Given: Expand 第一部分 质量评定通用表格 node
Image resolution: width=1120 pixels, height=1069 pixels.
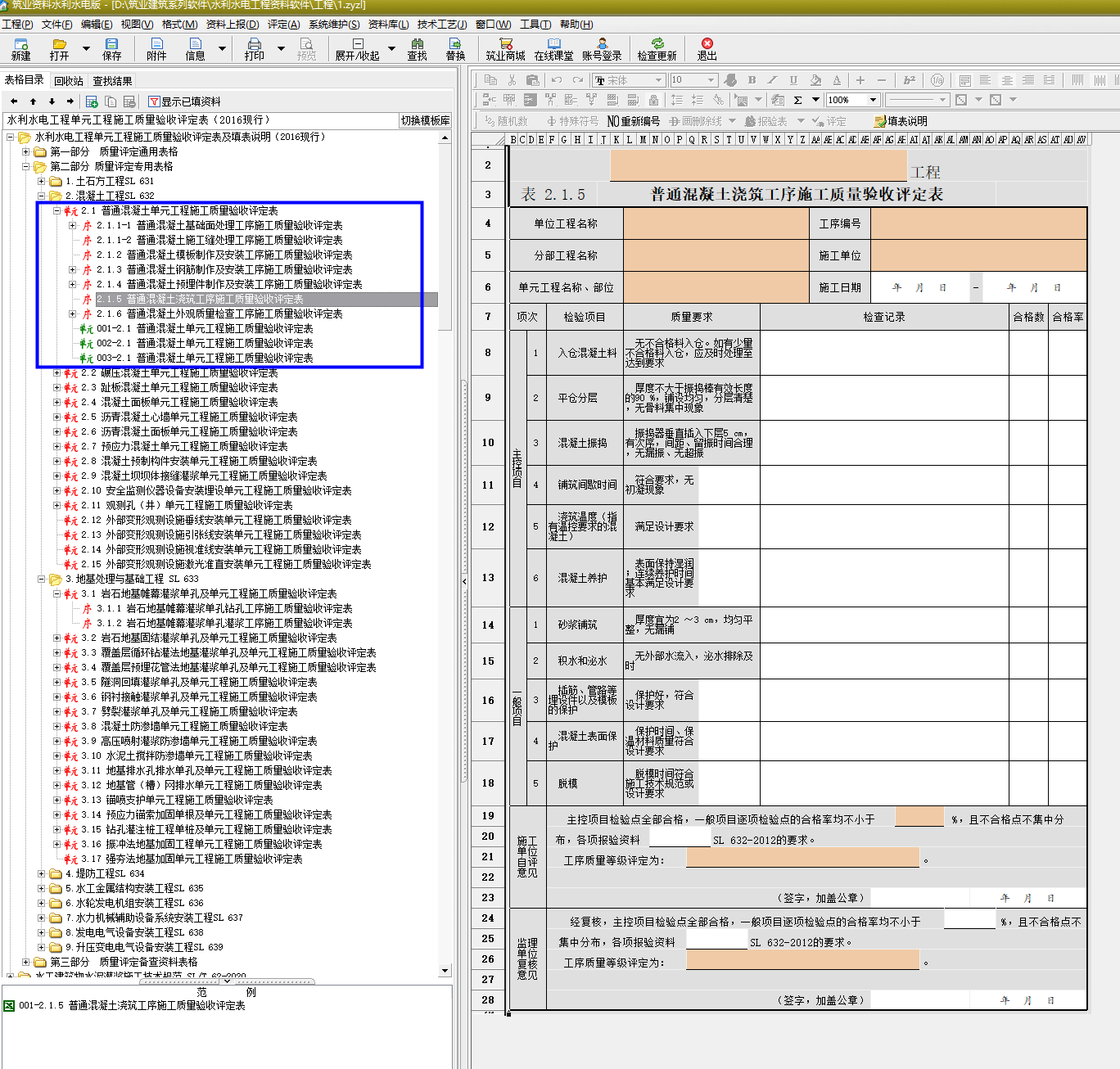Looking at the screenshot, I should point(26,151).
